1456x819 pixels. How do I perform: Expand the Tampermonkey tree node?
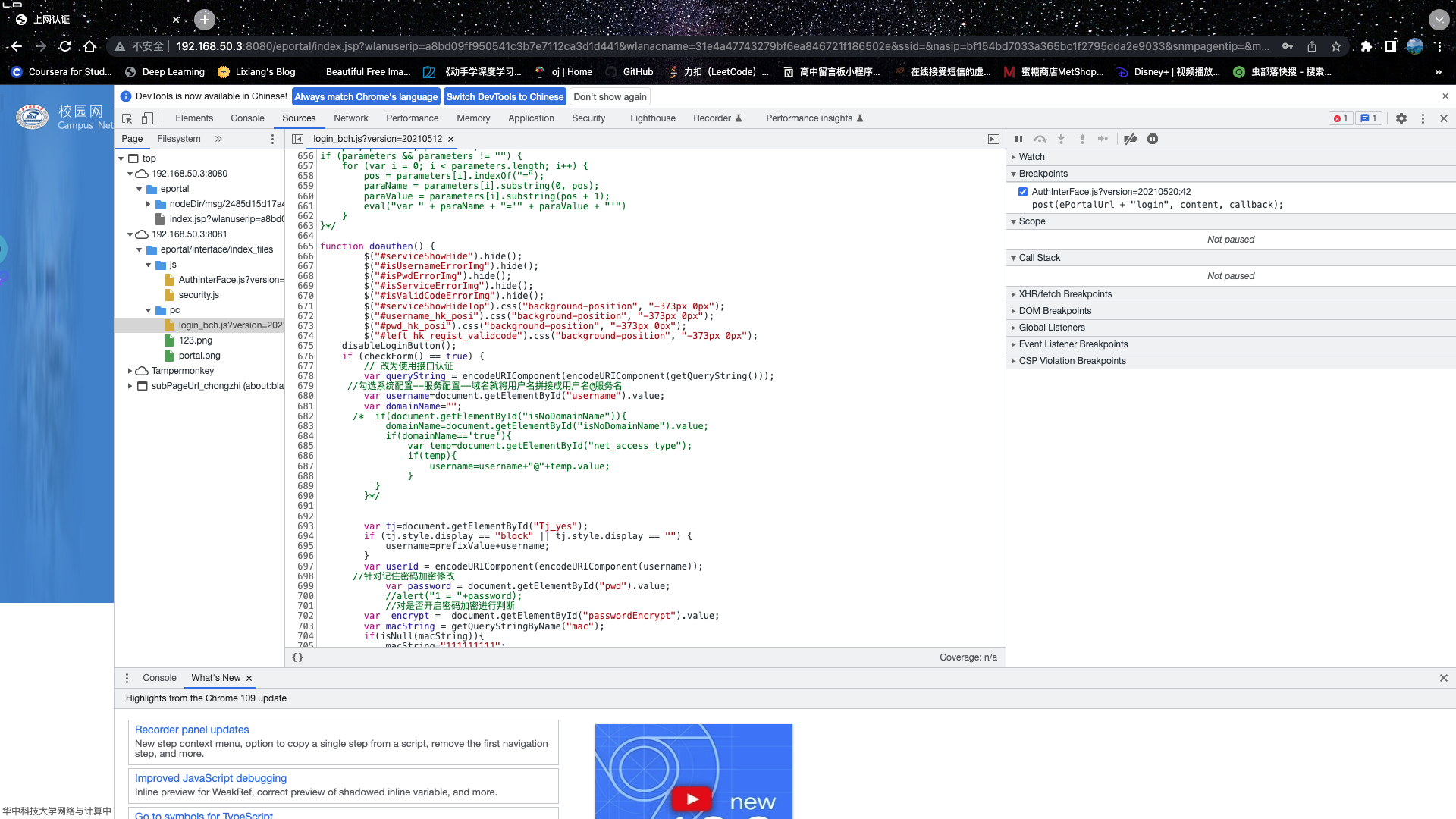click(x=130, y=371)
